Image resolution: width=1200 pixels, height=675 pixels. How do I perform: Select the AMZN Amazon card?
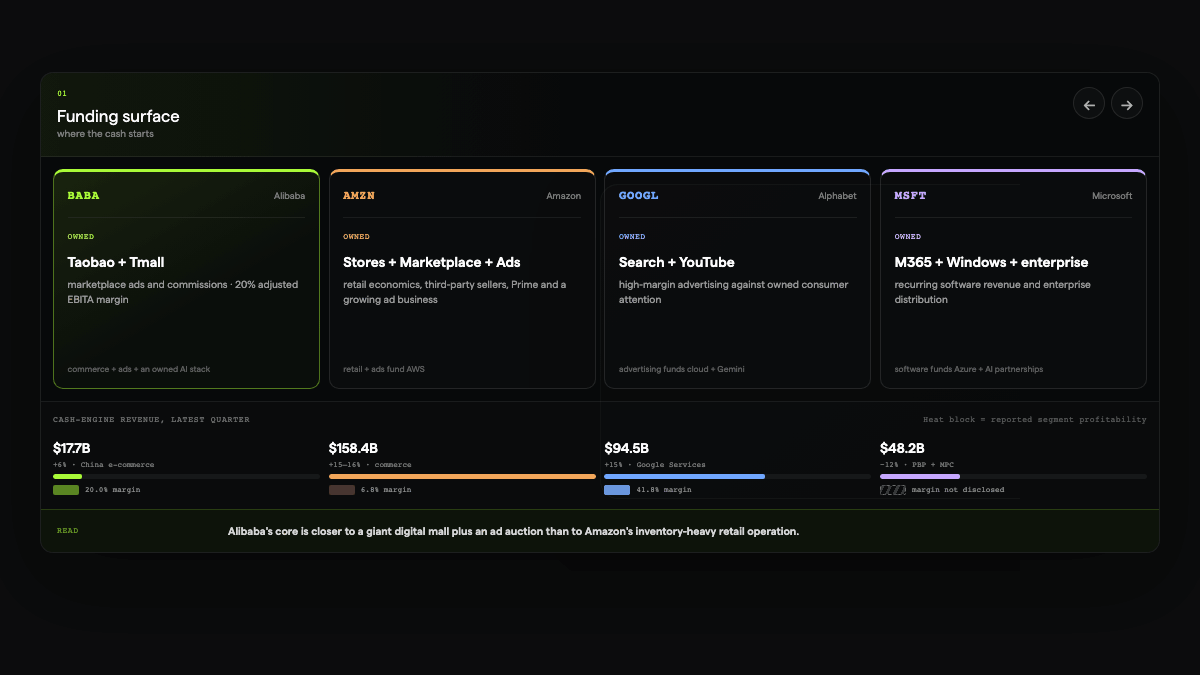coord(462,279)
